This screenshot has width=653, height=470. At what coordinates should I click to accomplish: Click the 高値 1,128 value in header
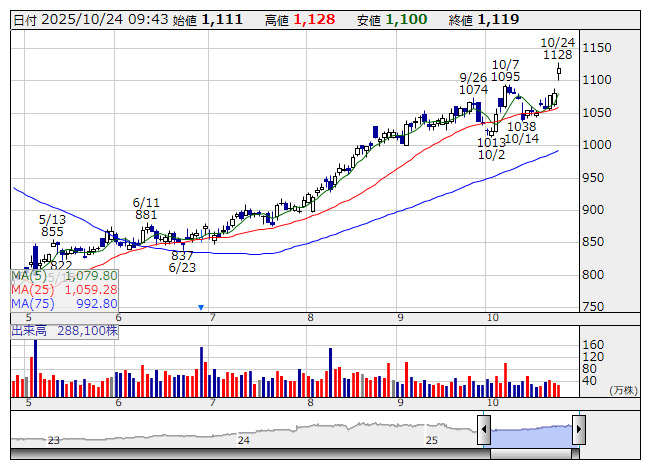(x=300, y=20)
